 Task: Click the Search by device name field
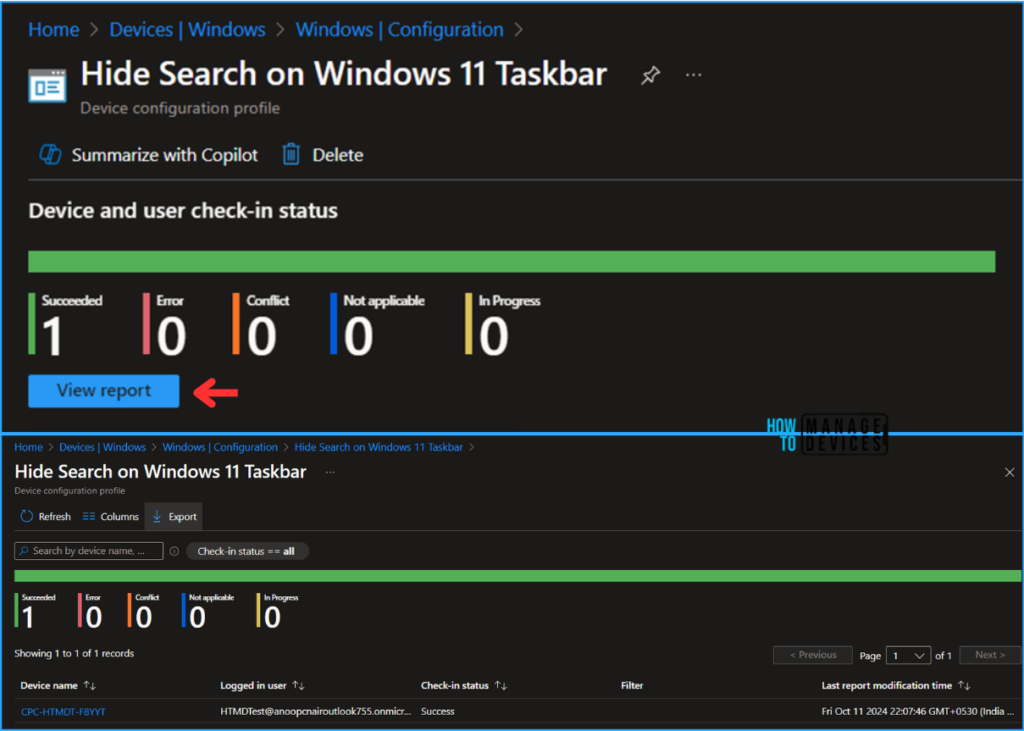point(89,551)
